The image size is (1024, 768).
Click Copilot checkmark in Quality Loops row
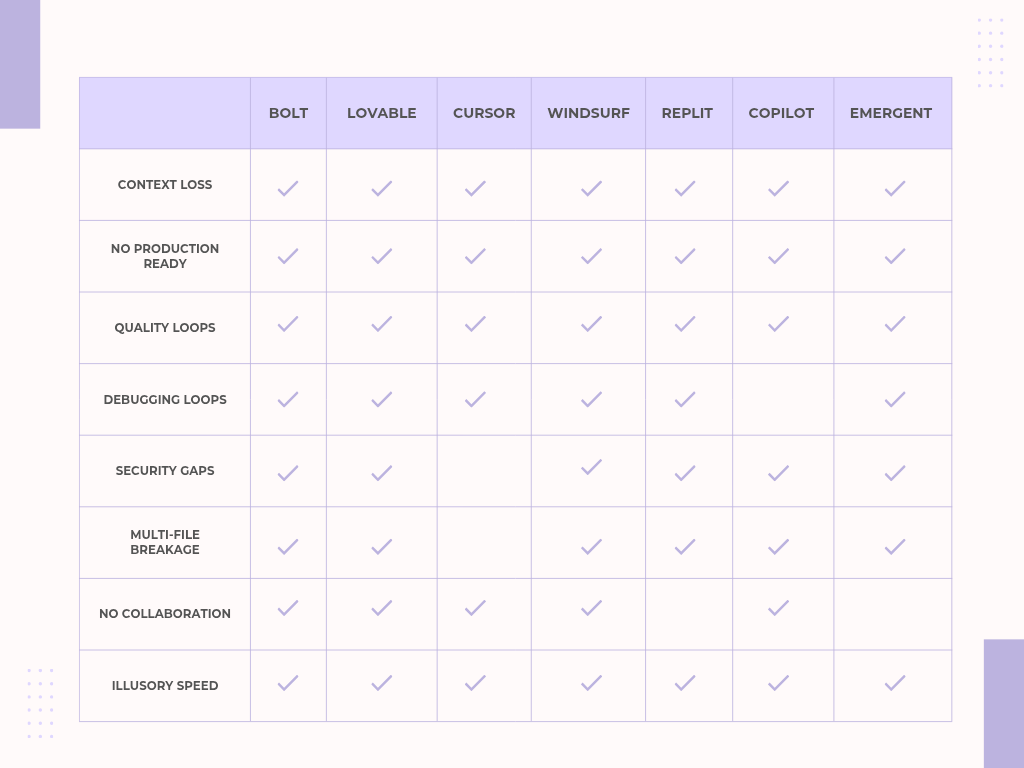tap(778, 324)
